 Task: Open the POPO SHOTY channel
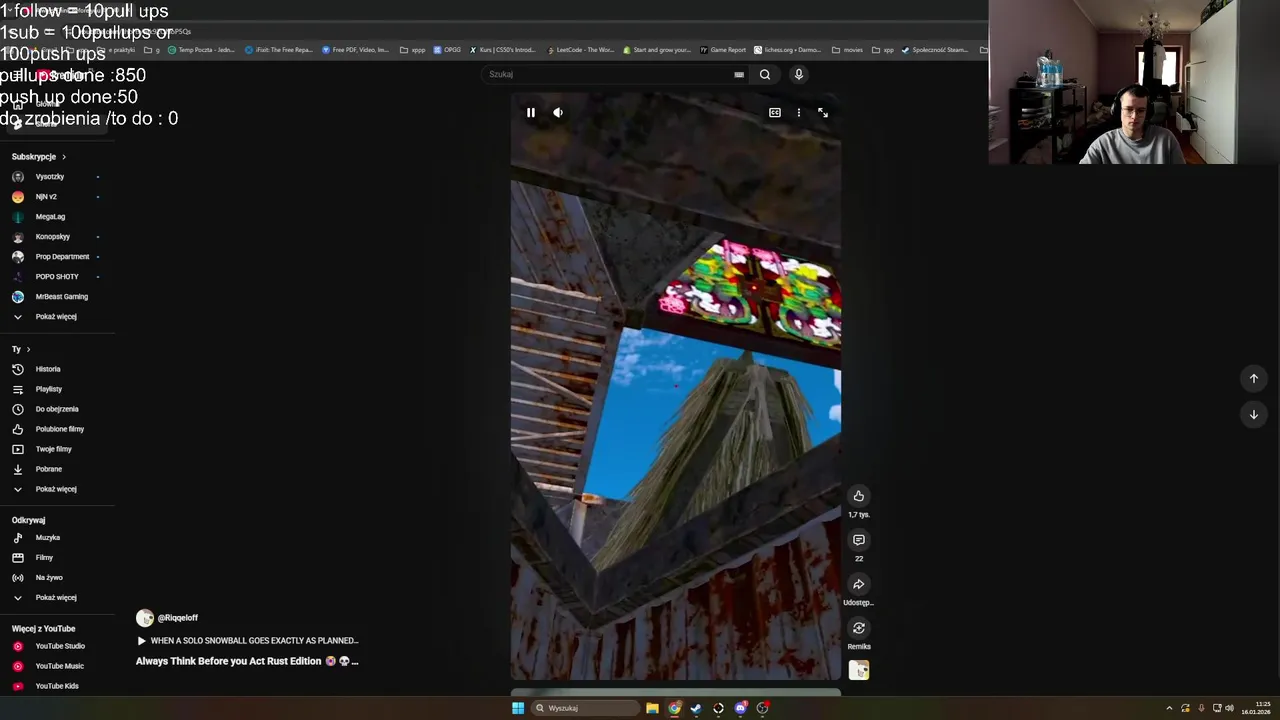(57, 277)
